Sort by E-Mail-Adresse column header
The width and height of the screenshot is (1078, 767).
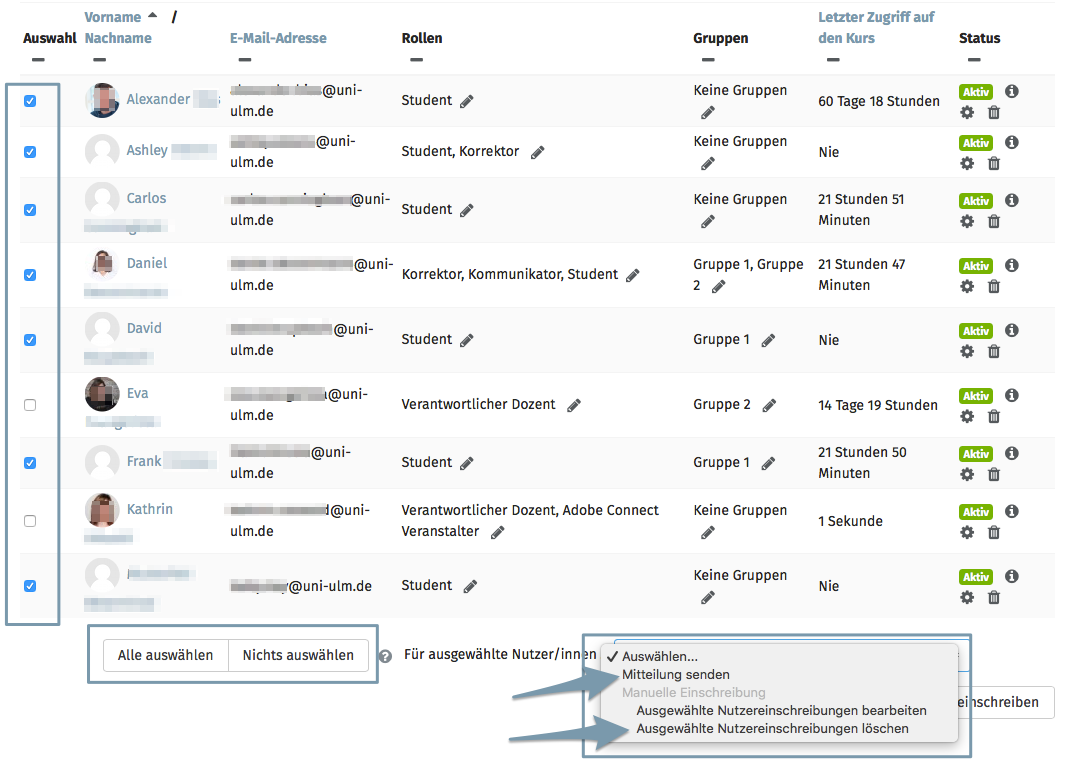[278, 38]
